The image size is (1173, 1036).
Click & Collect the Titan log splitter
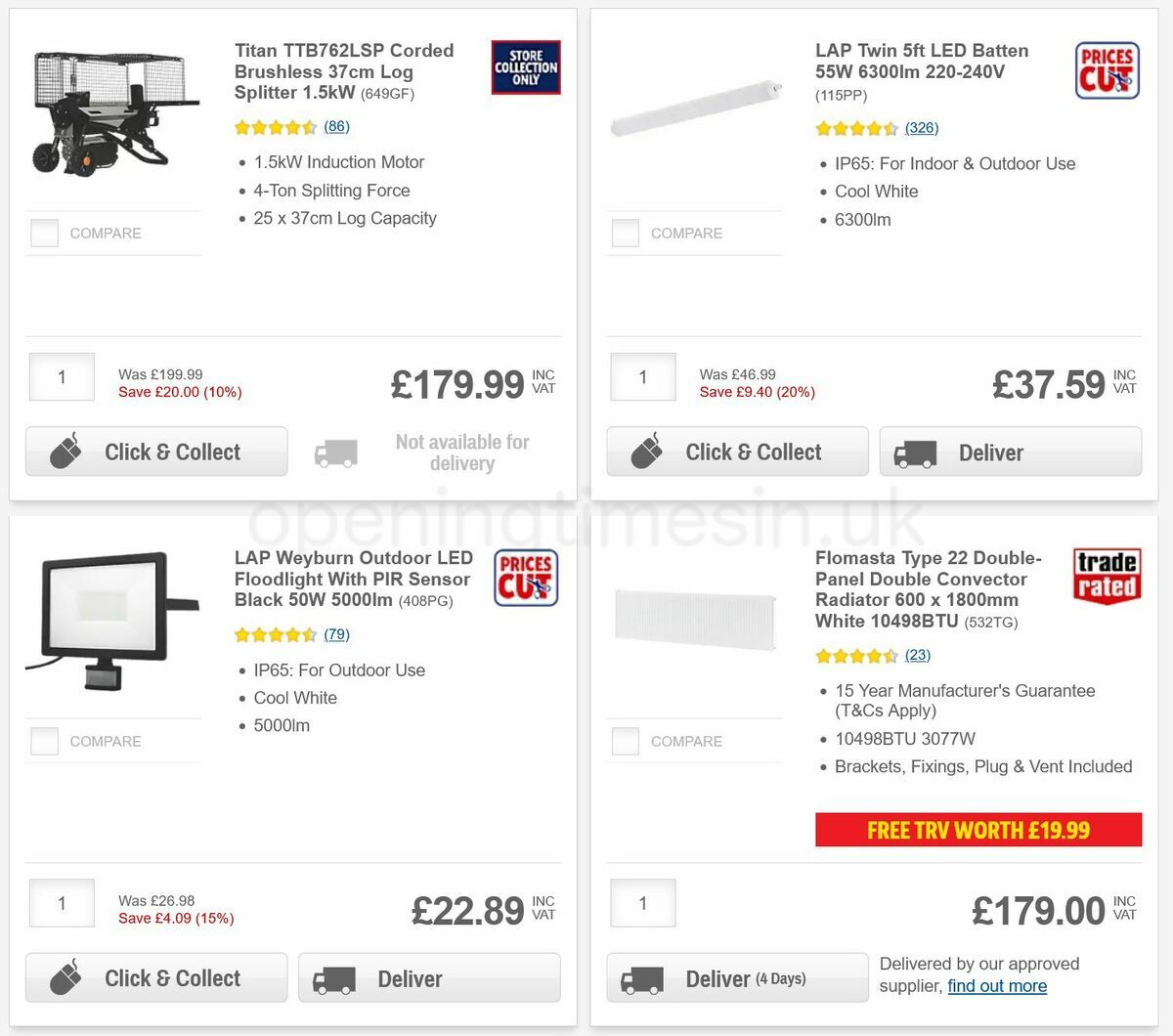156,451
